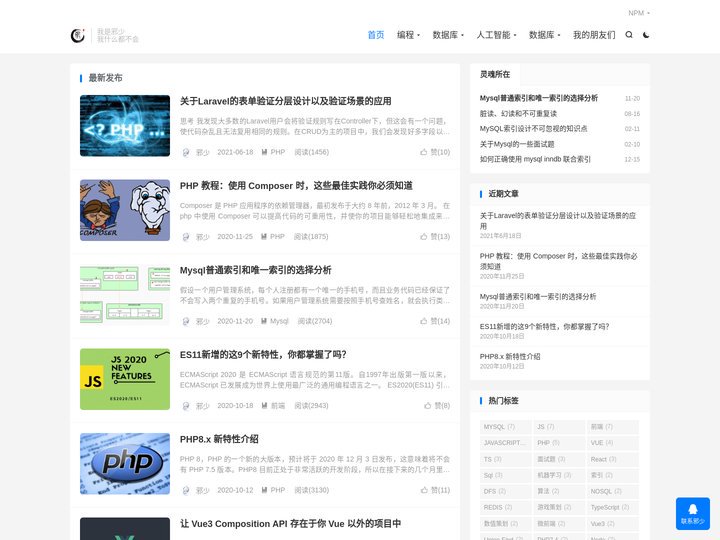720x540 pixels.
Task: Click thumbs-up icon beside 赞(14)
Action: [423, 321]
